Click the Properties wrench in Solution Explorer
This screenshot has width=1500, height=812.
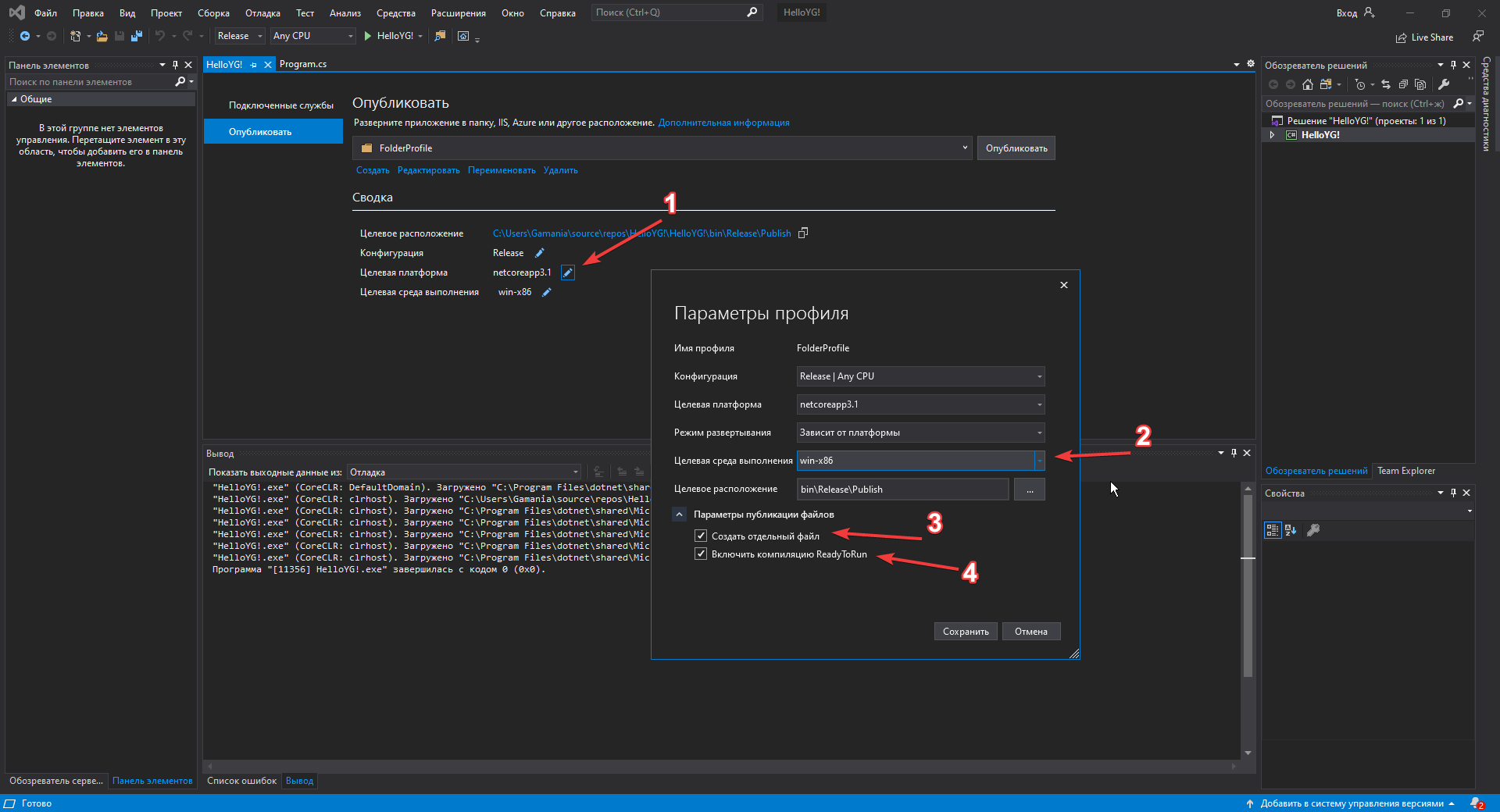[x=1444, y=84]
